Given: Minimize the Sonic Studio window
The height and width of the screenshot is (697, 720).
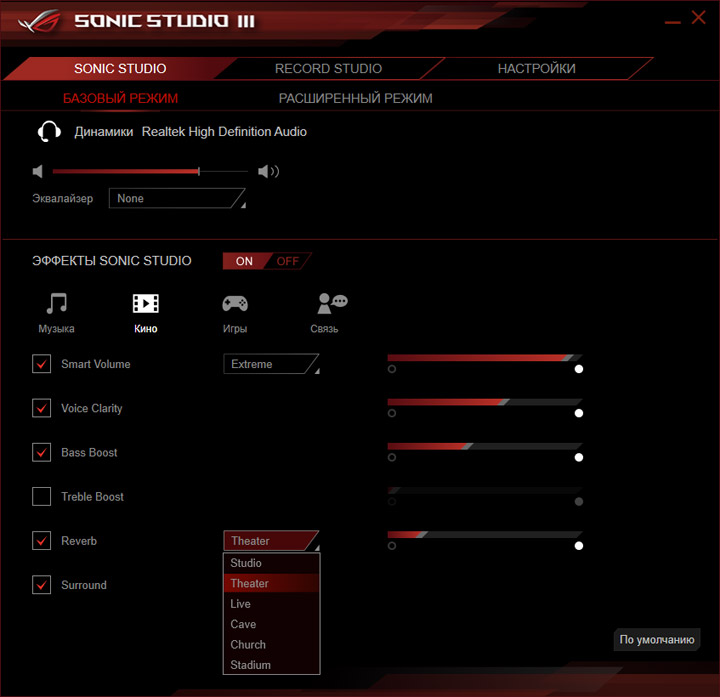Looking at the screenshot, I should pos(673,22).
